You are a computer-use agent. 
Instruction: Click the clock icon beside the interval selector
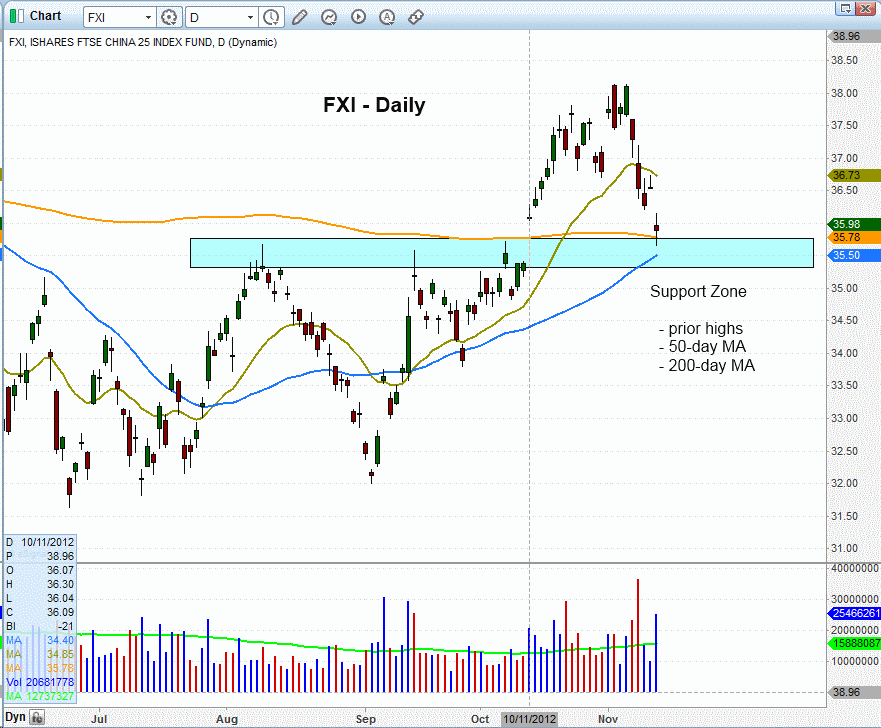[x=270, y=17]
